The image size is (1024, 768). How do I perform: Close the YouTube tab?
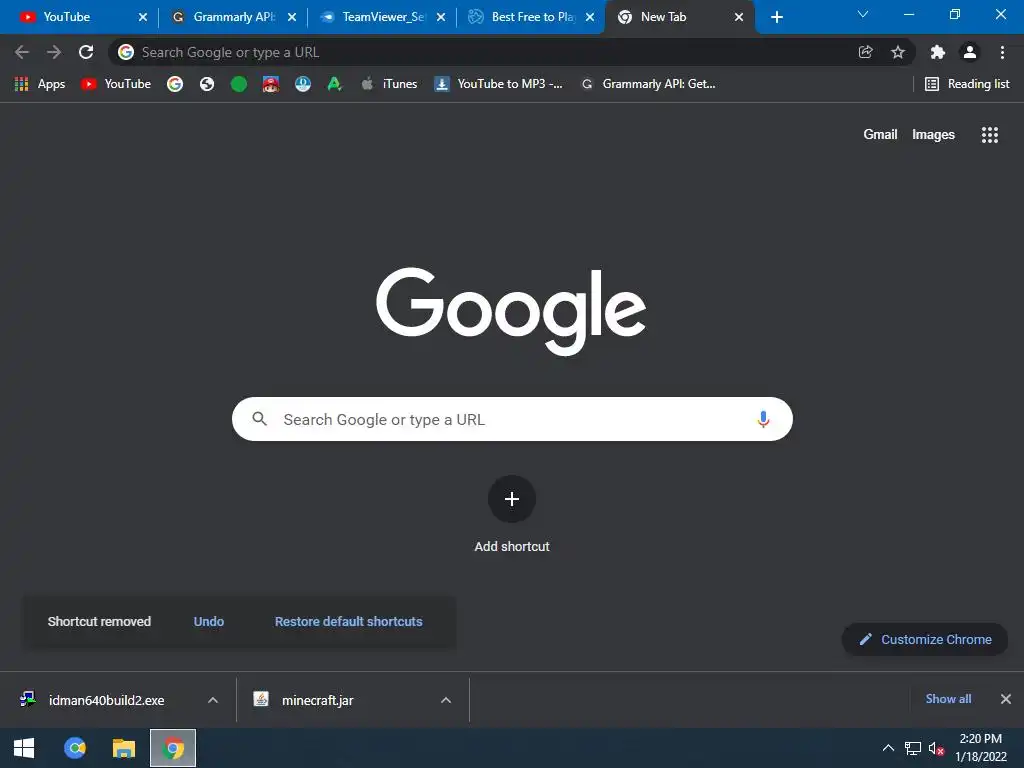coord(143,17)
